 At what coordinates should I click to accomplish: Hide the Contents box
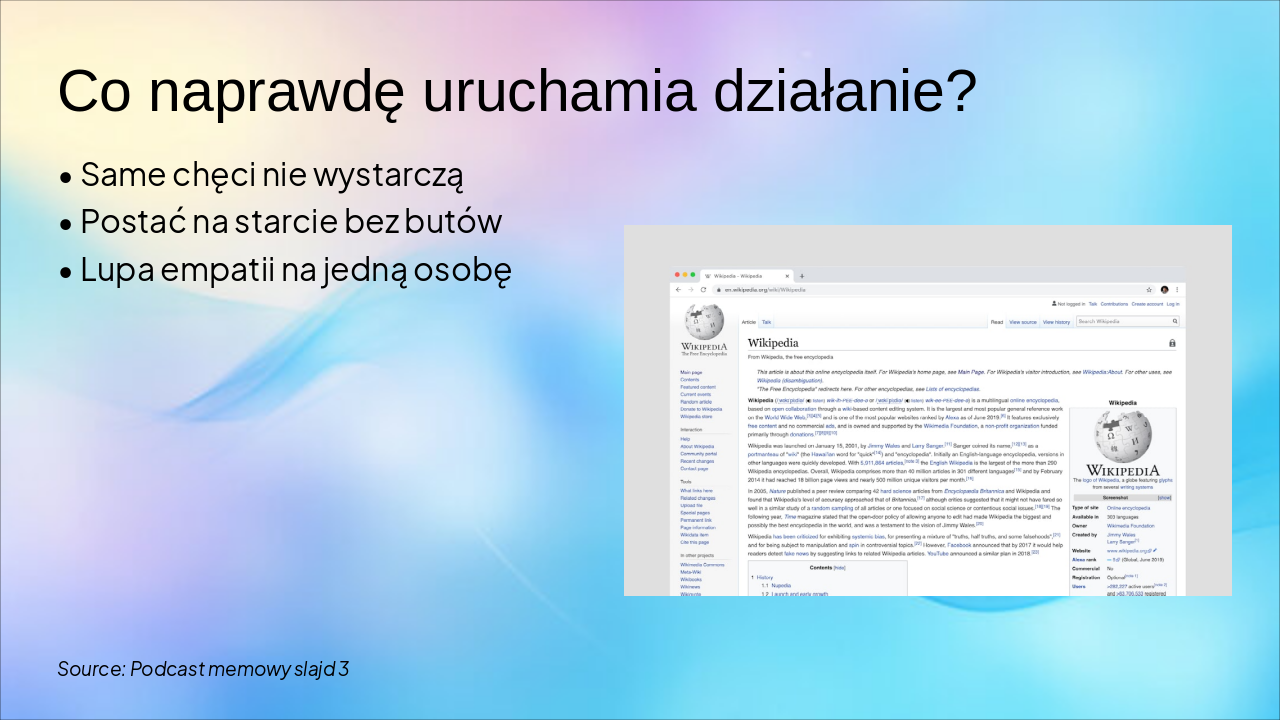coord(838,568)
